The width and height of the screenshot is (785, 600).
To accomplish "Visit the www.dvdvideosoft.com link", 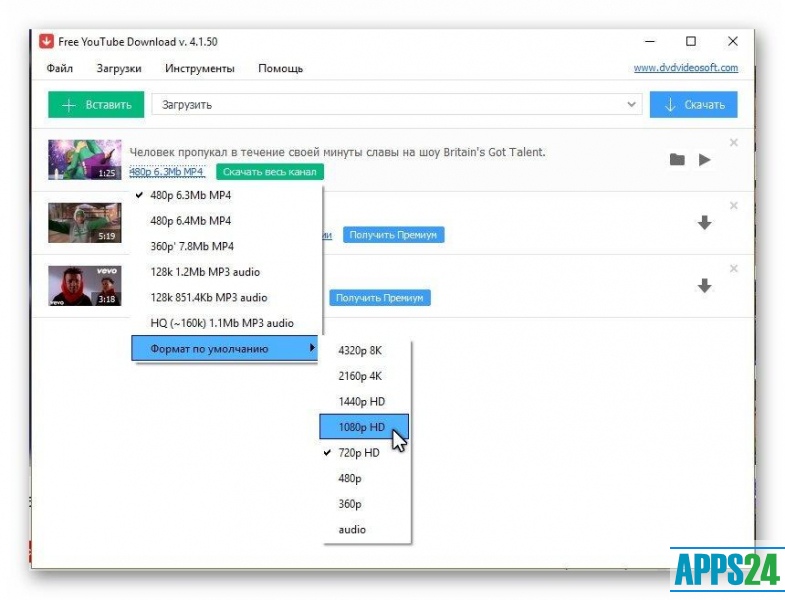I will pyautogui.click(x=685, y=68).
